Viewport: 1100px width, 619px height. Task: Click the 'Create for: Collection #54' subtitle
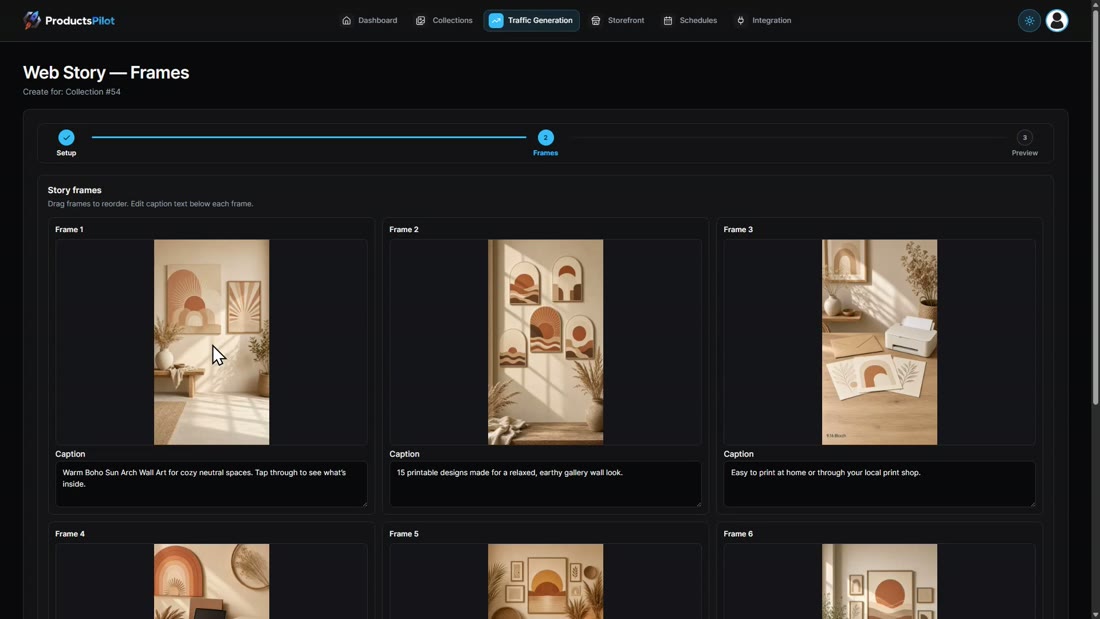72,92
